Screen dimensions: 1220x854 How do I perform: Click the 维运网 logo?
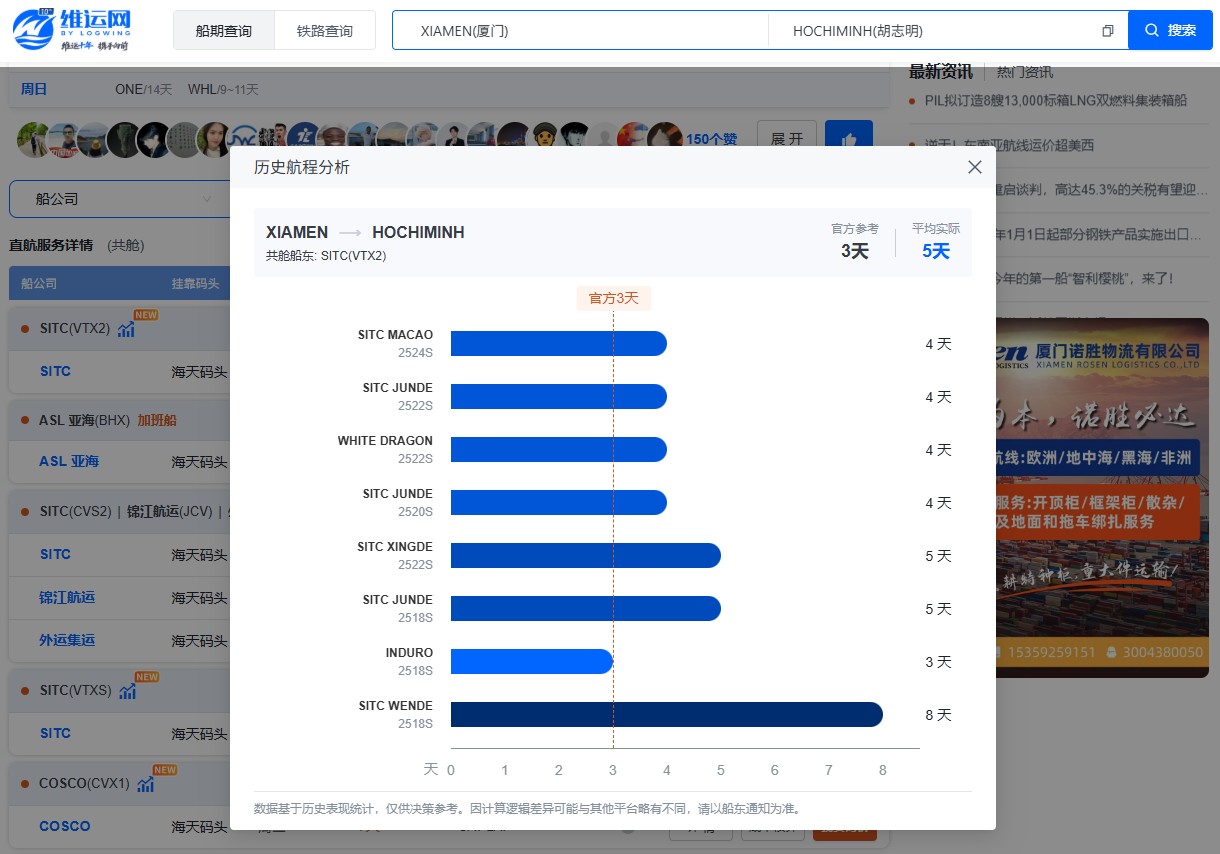click(x=72, y=30)
